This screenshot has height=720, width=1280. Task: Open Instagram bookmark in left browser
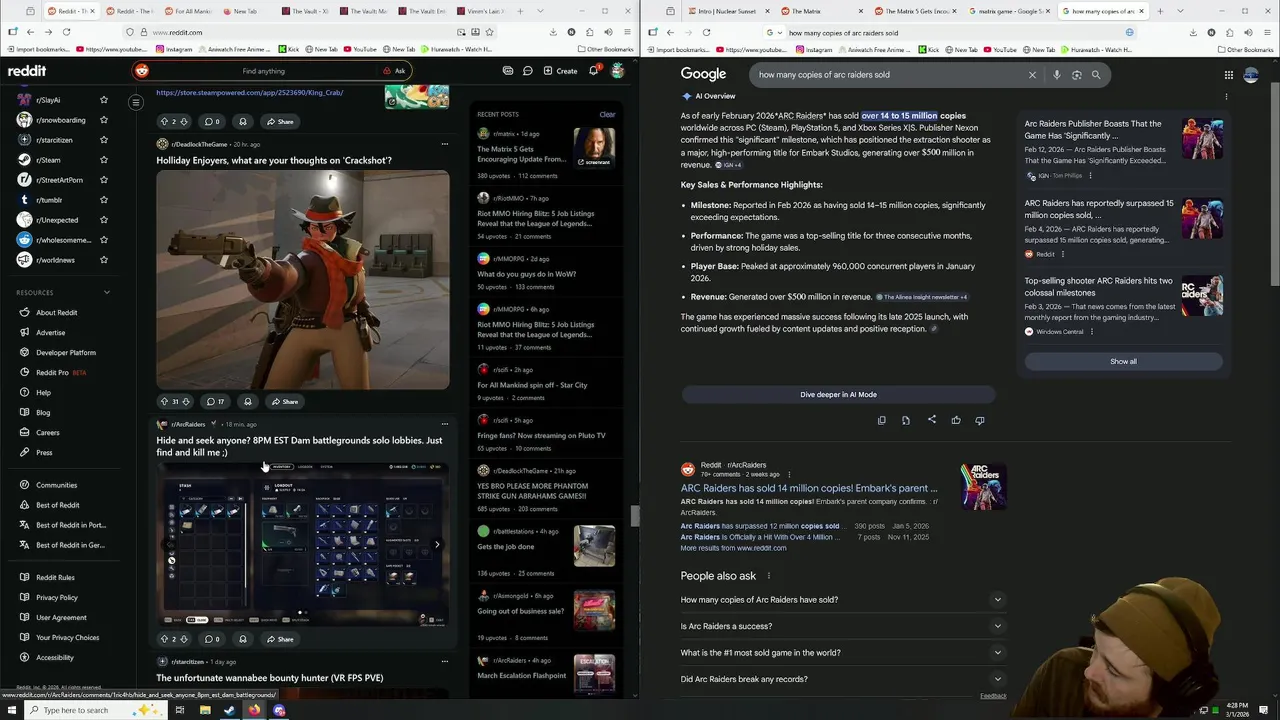[x=174, y=49]
